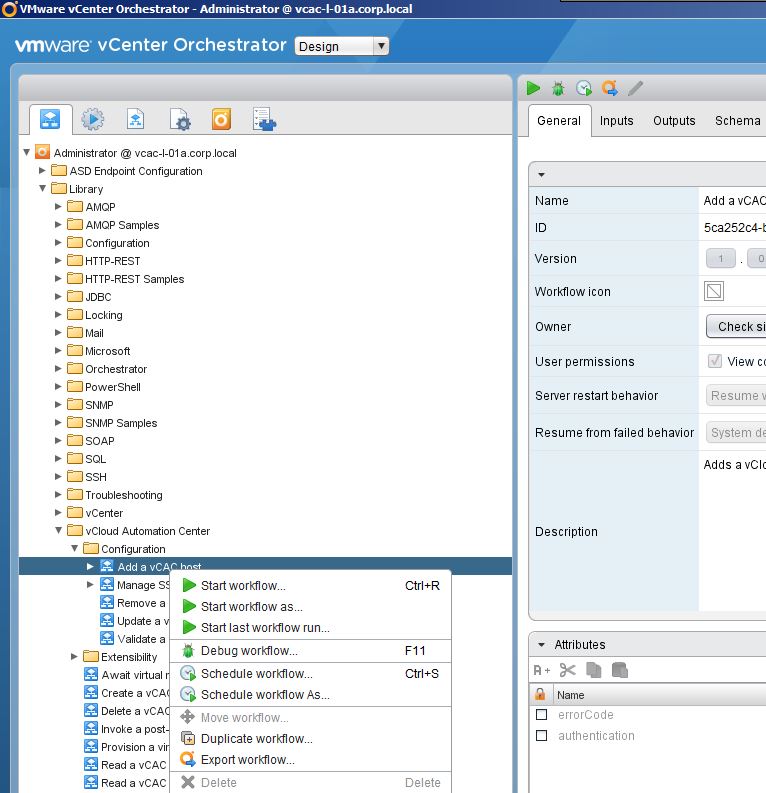766x793 pixels.
Task: Switch to the Inputs tab
Action: pyautogui.click(x=616, y=121)
